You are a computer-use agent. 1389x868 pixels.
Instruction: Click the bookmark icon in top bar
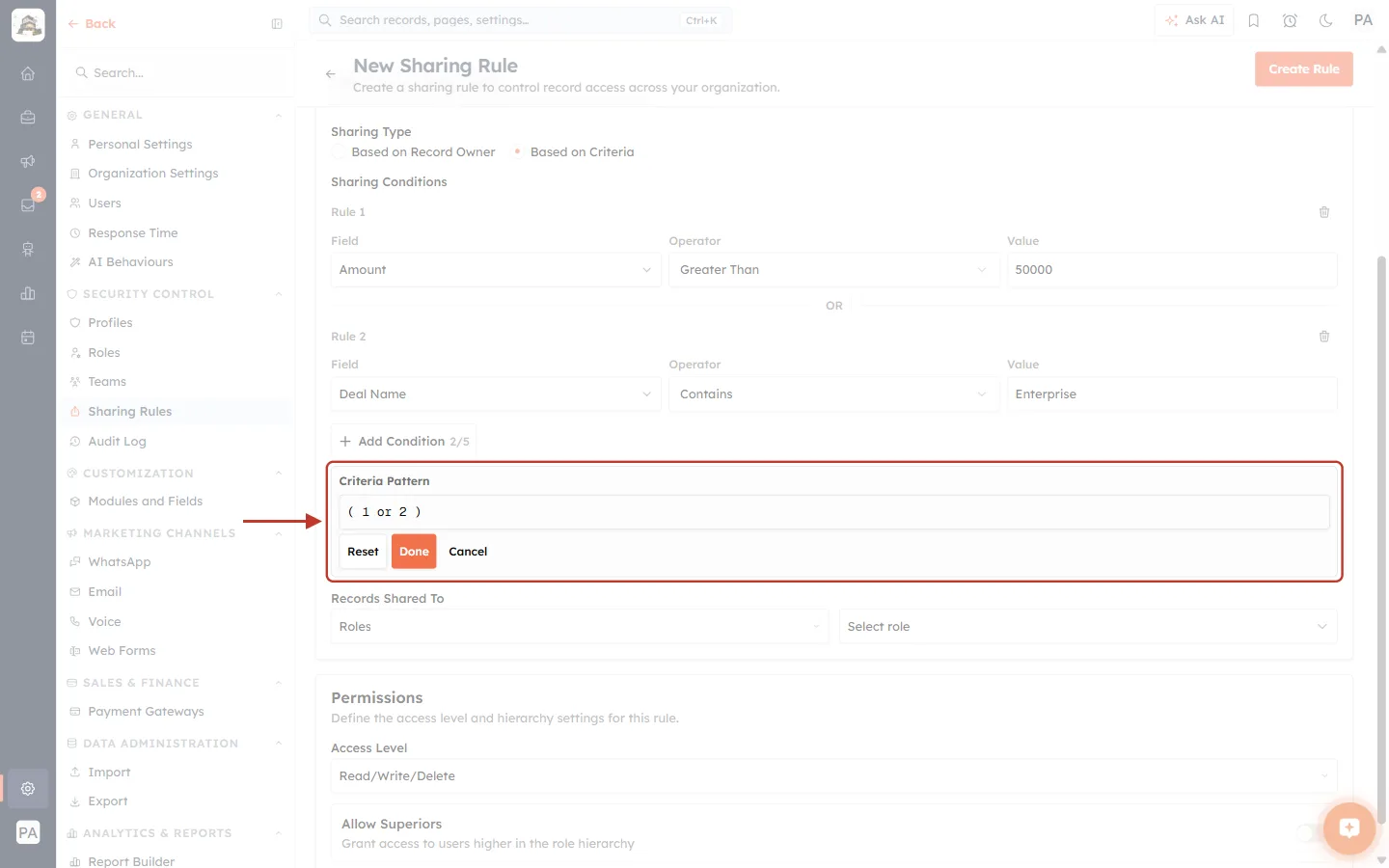coord(1254,20)
